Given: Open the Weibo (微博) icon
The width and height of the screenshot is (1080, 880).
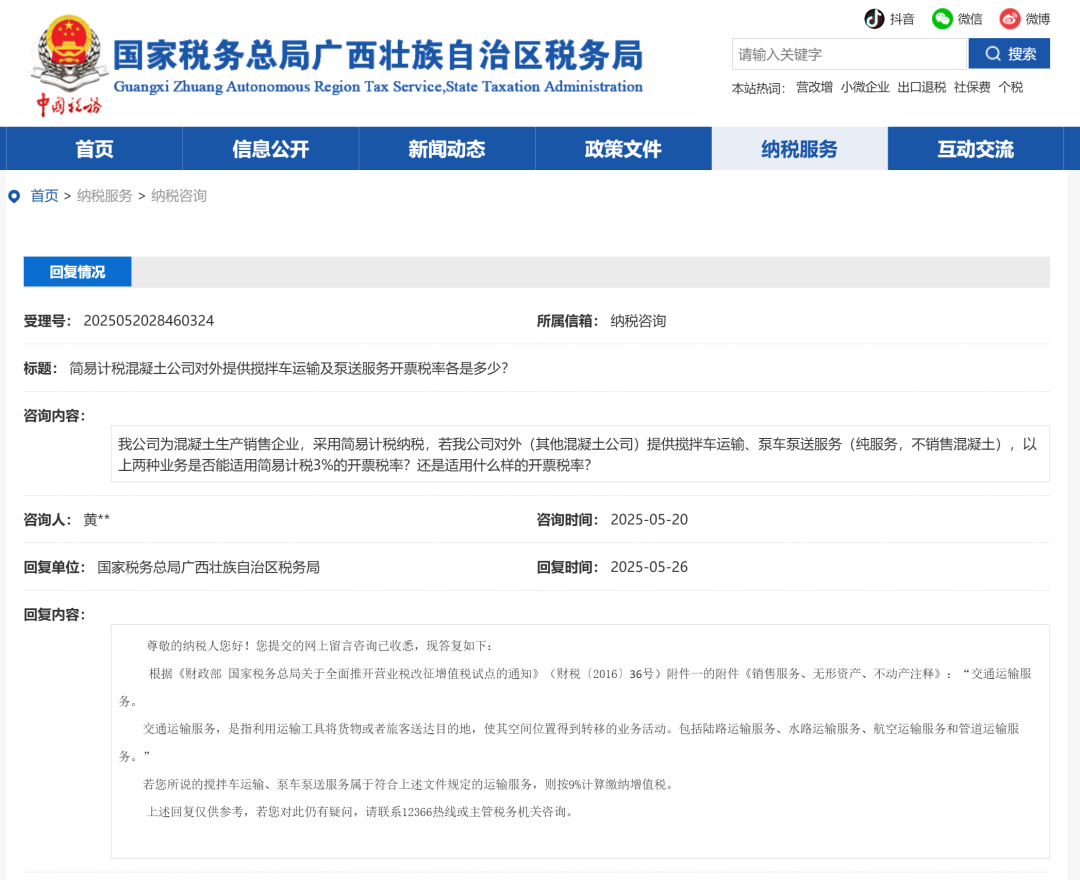Looking at the screenshot, I should (1010, 19).
